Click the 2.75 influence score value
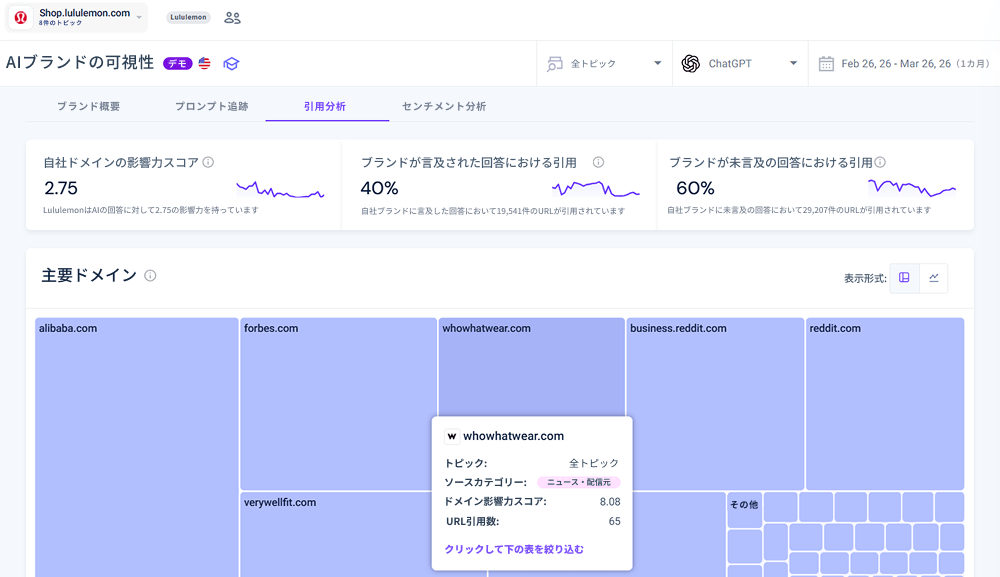 [61, 189]
